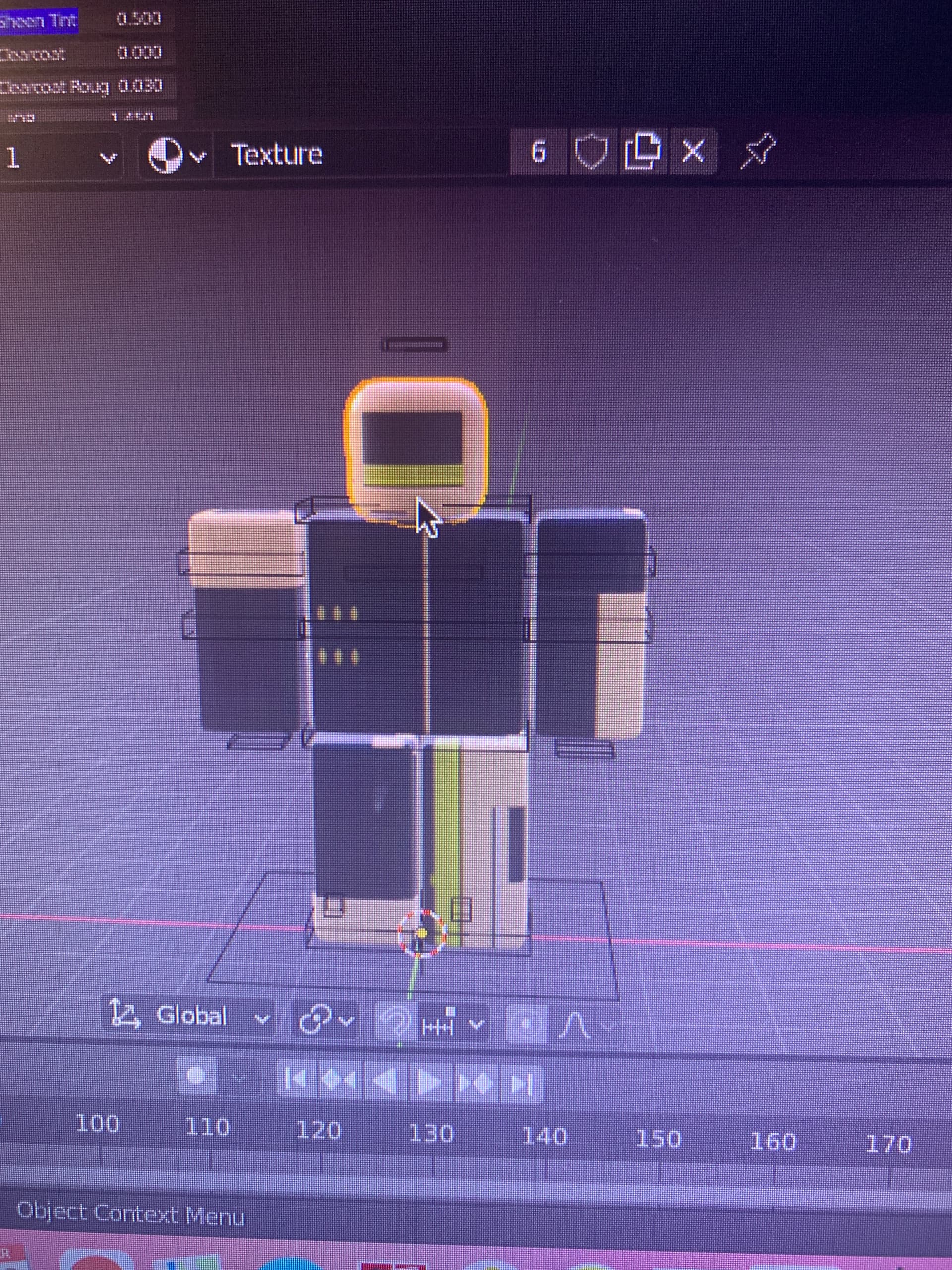The width and height of the screenshot is (952, 1270).
Task: Play the animation forward
Action: click(x=430, y=1083)
